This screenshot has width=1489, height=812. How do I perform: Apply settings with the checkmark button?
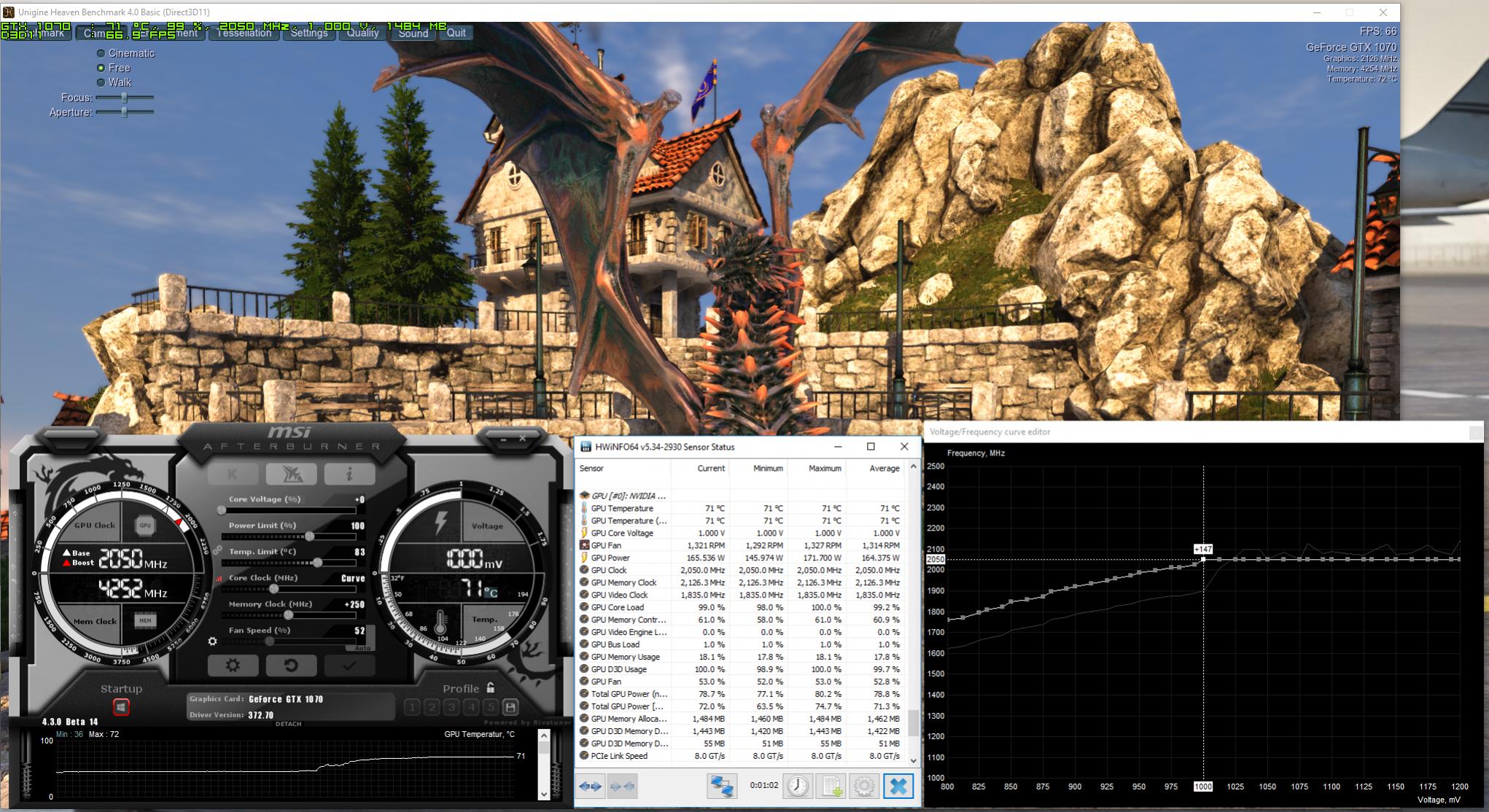[x=349, y=665]
